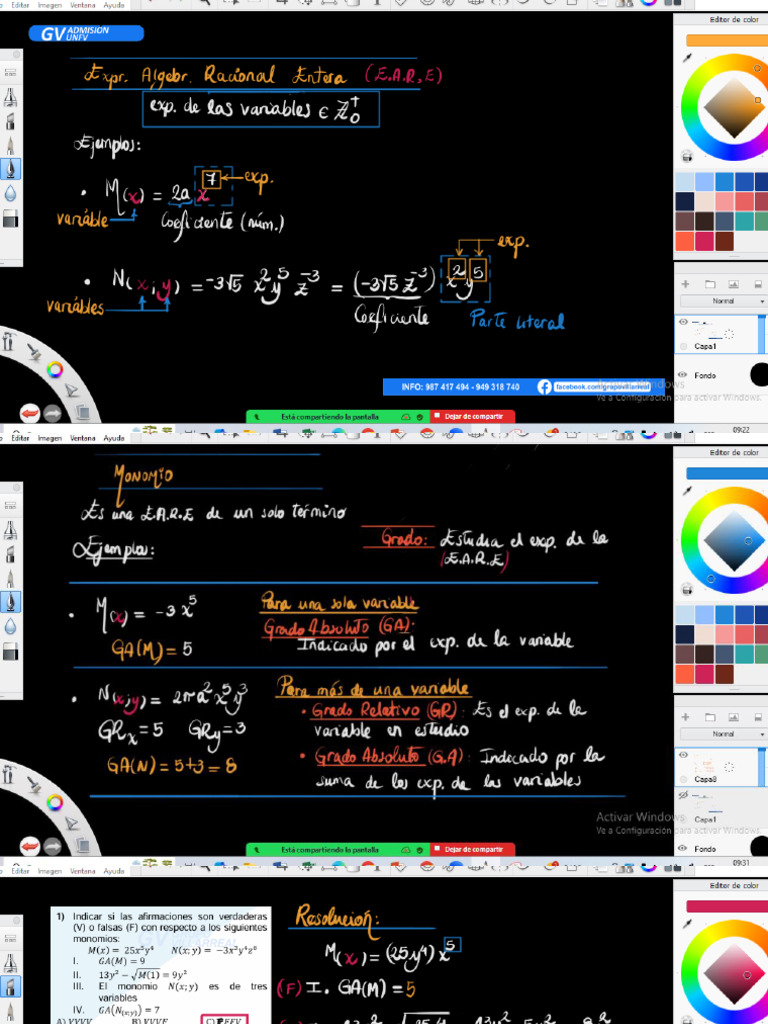Open the lagoon color wheel in the Monomio screenshot
The image size is (768, 1024).
[x=55, y=803]
